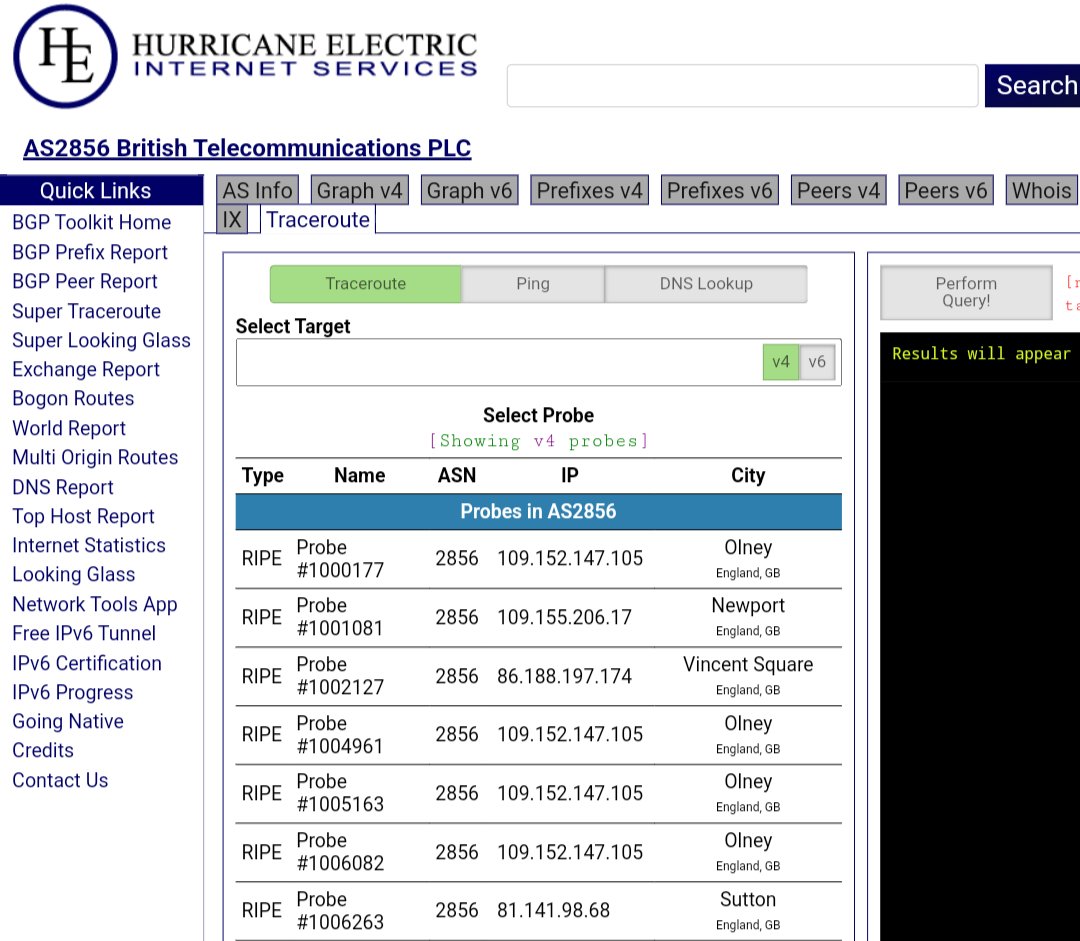Open the Super Looking Glass link
The height and width of the screenshot is (941, 1080).
pyautogui.click(x=101, y=340)
